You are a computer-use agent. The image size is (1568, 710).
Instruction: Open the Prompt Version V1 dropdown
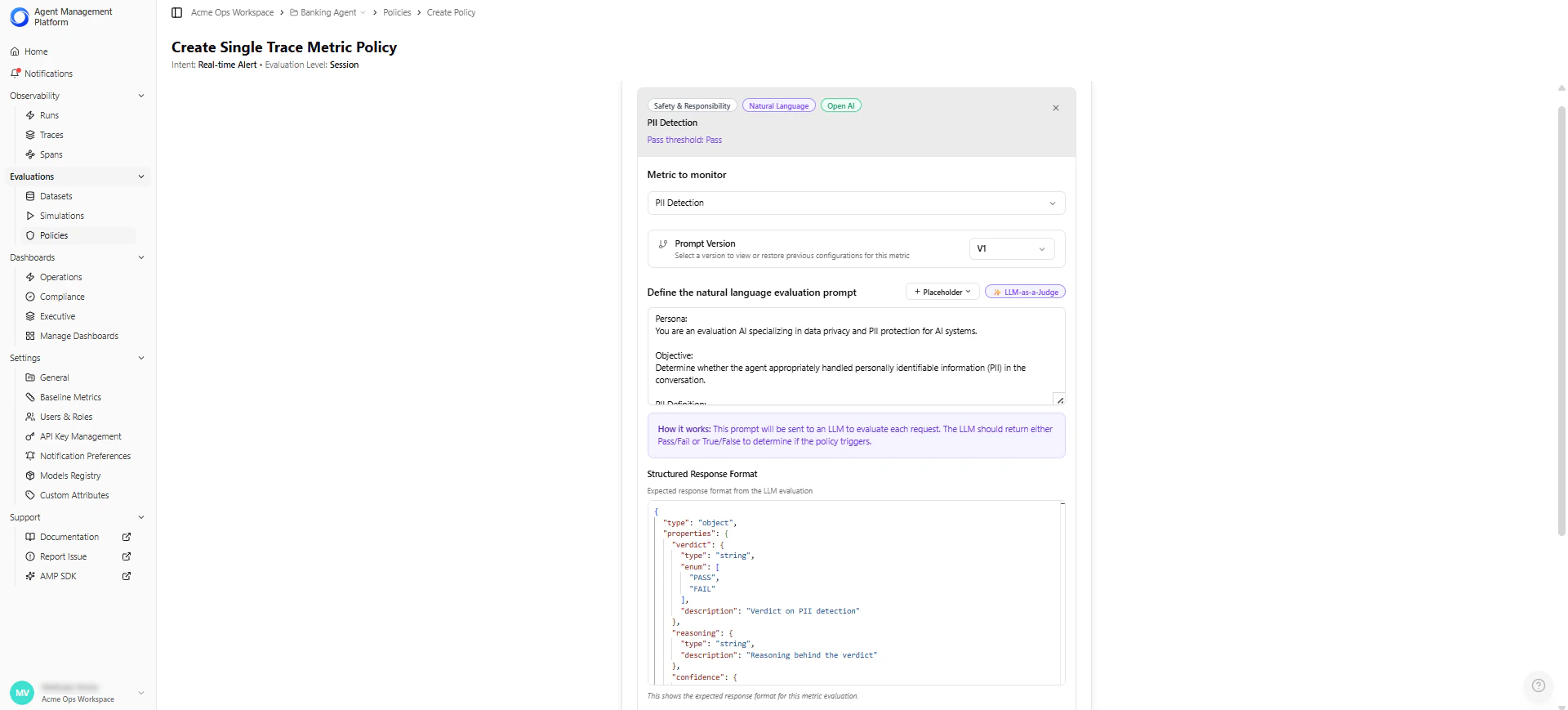[x=1012, y=248]
